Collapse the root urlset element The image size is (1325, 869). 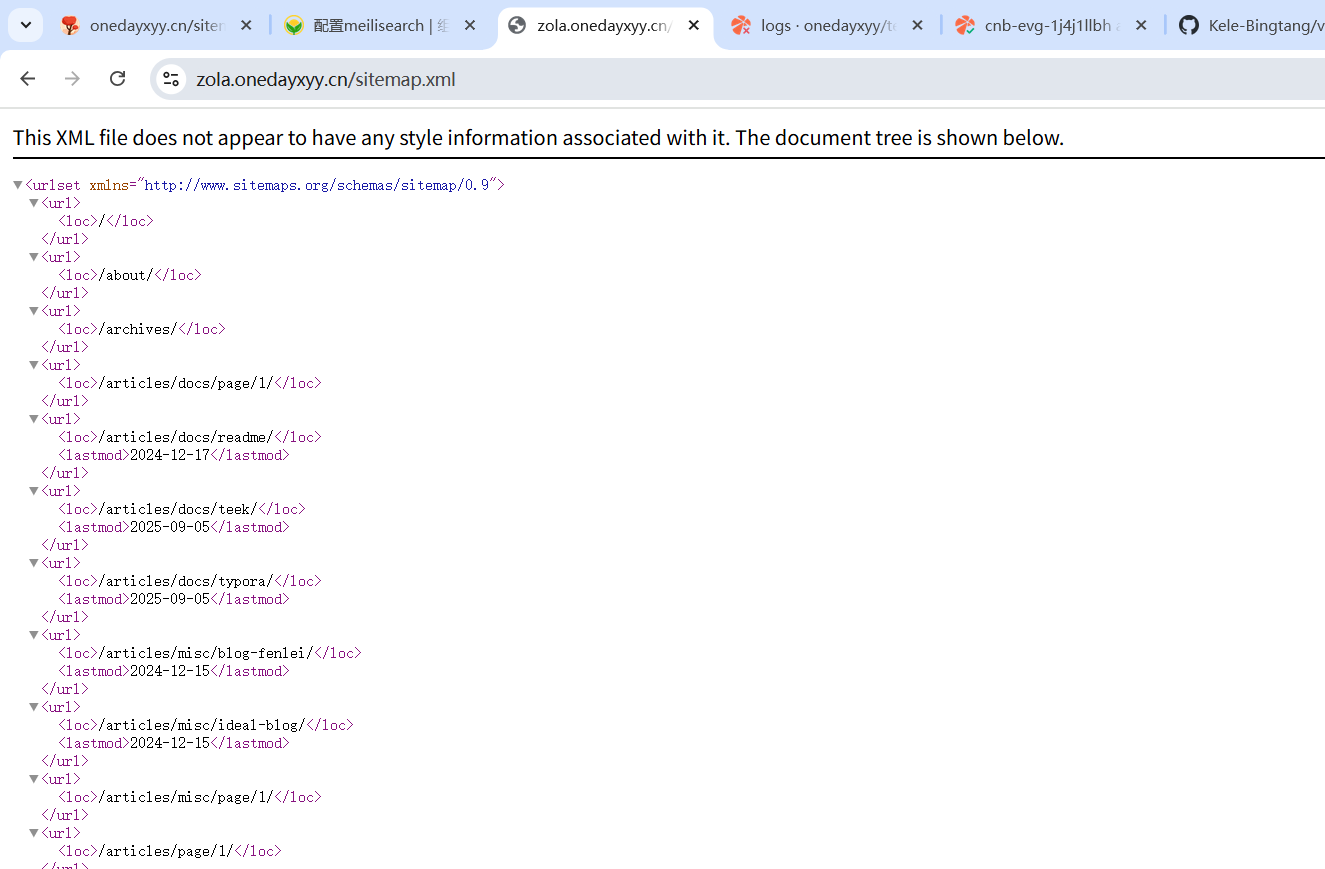click(18, 185)
